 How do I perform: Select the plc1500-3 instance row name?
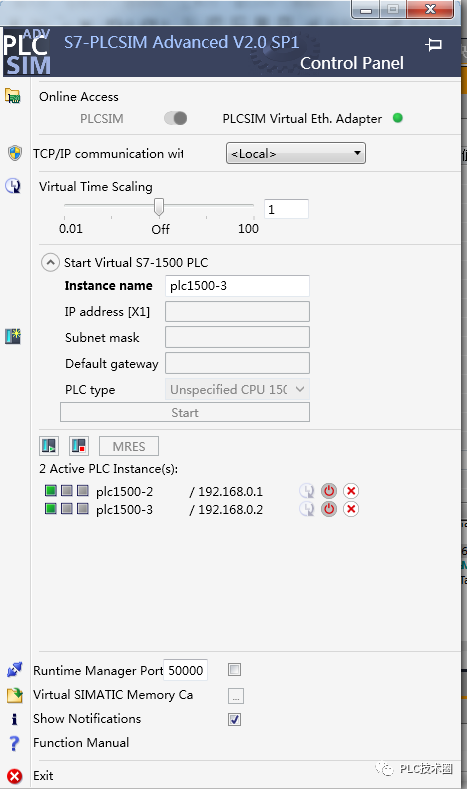pos(124,509)
